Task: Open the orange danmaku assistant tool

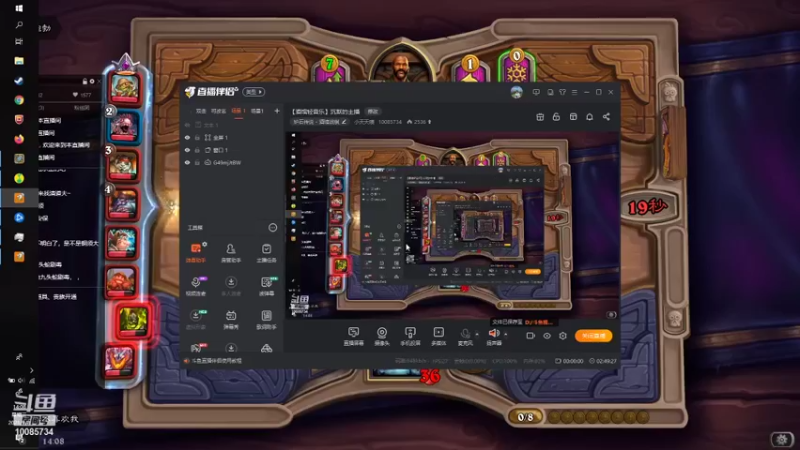Action: point(195,253)
